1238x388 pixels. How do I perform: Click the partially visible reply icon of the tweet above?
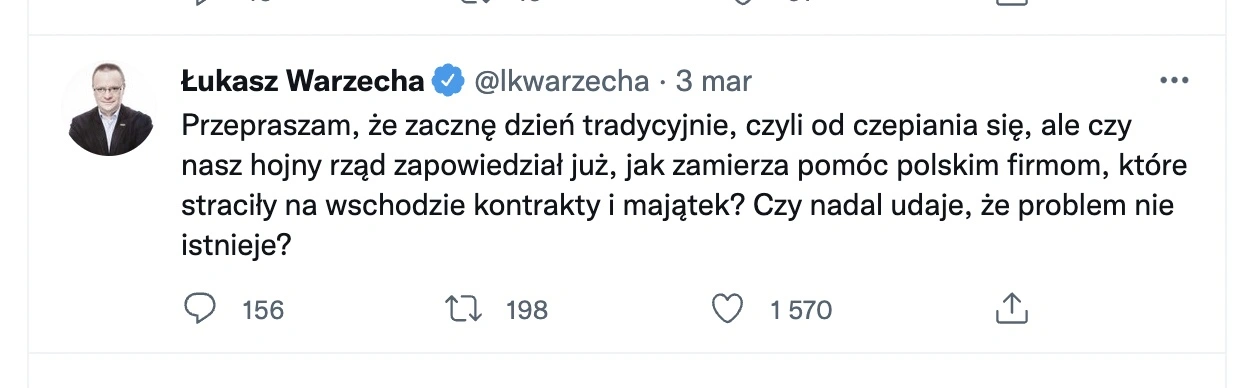(x=201, y=3)
